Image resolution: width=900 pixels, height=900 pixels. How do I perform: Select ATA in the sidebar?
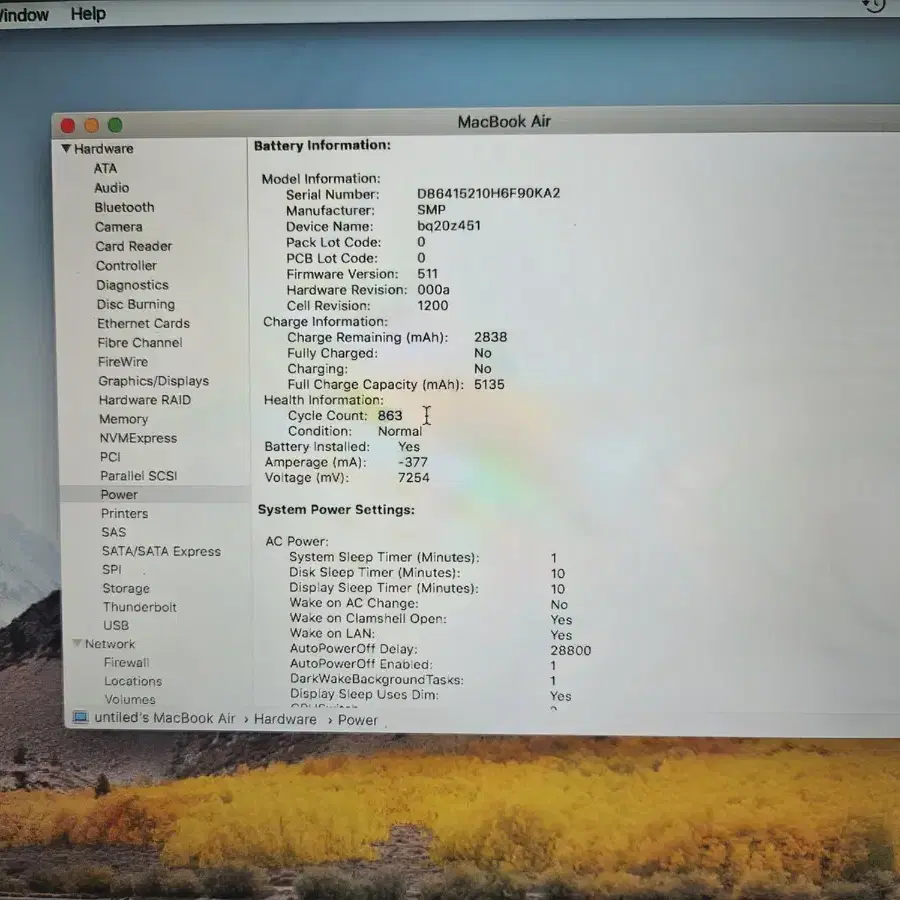click(106, 168)
